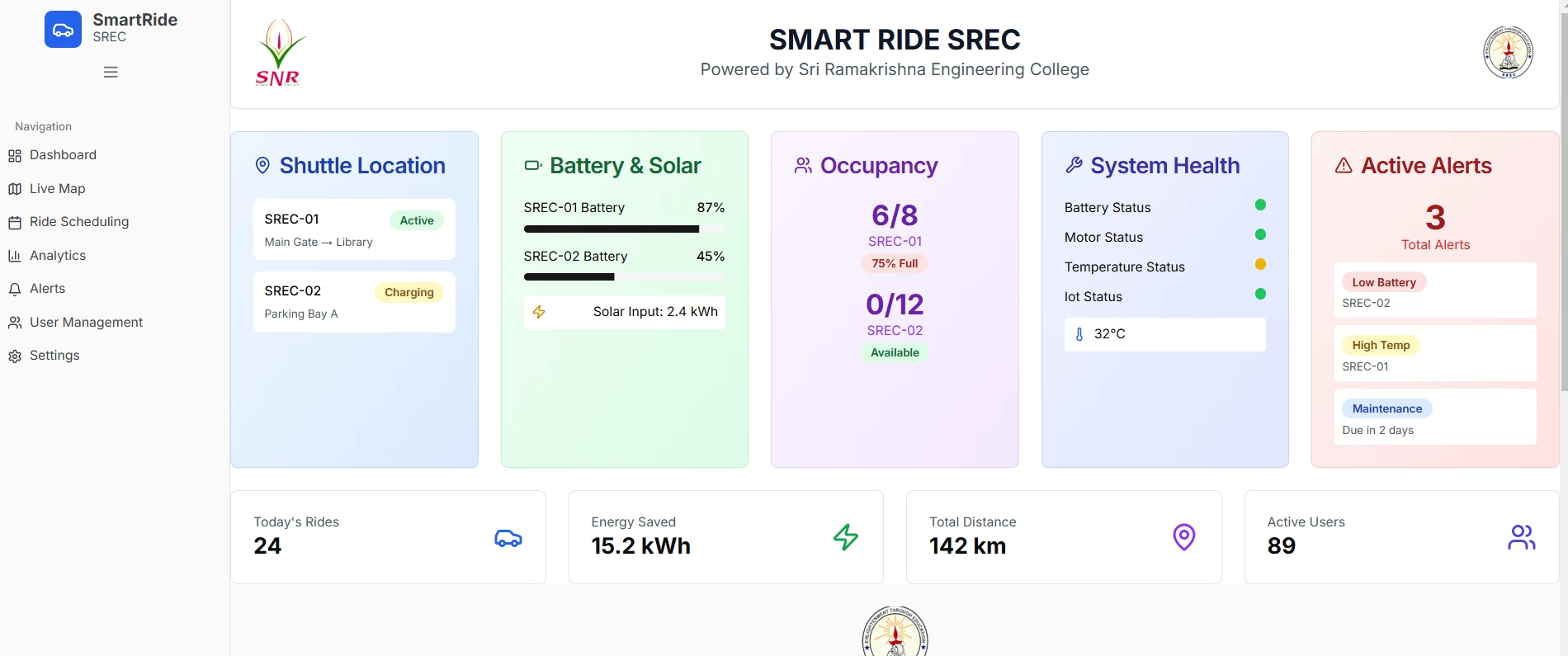The height and width of the screenshot is (656, 1568).
Task: Click the Active Users 89 value
Action: (1281, 546)
